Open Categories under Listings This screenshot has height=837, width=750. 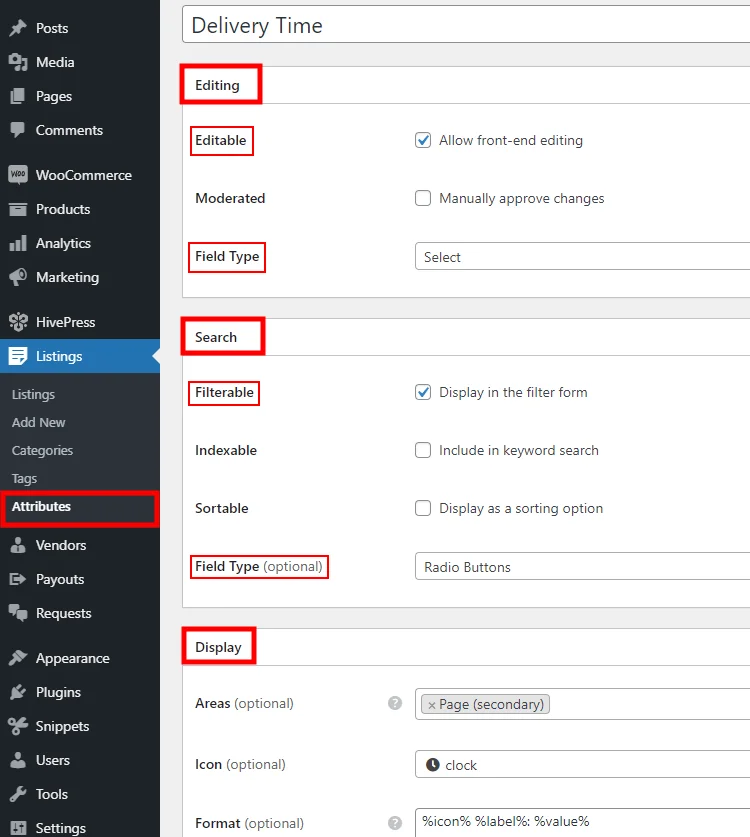[x=42, y=451]
